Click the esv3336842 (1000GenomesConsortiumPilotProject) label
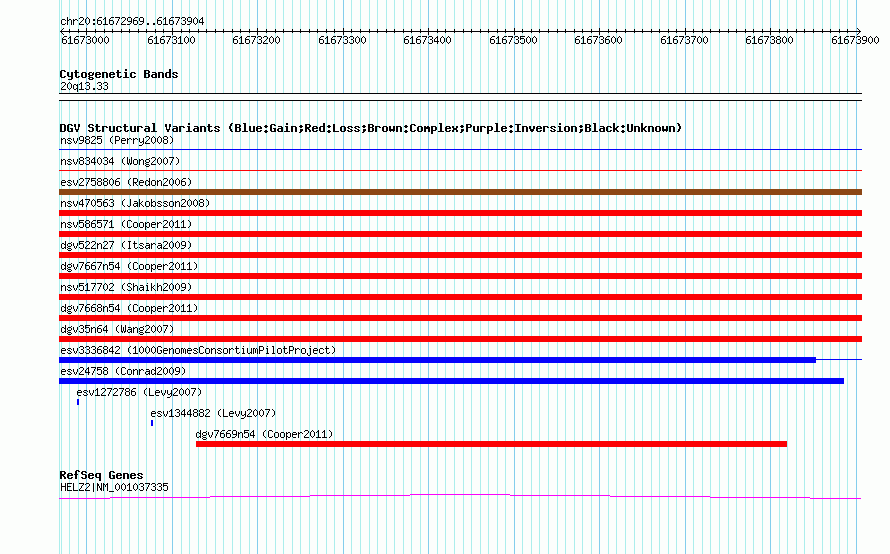The image size is (890, 554). coord(198,350)
